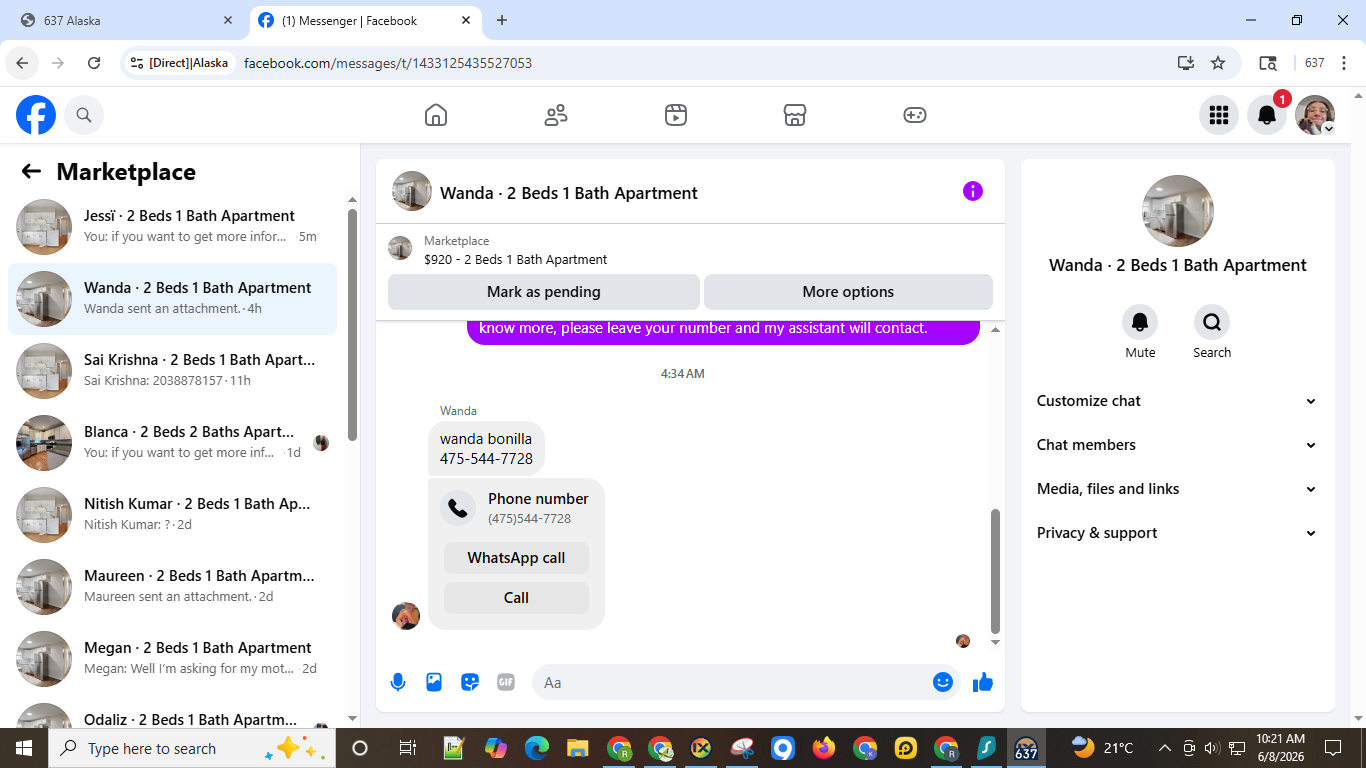1366x768 pixels.
Task: Open Sai Krishna conversation
Action: point(172,371)
